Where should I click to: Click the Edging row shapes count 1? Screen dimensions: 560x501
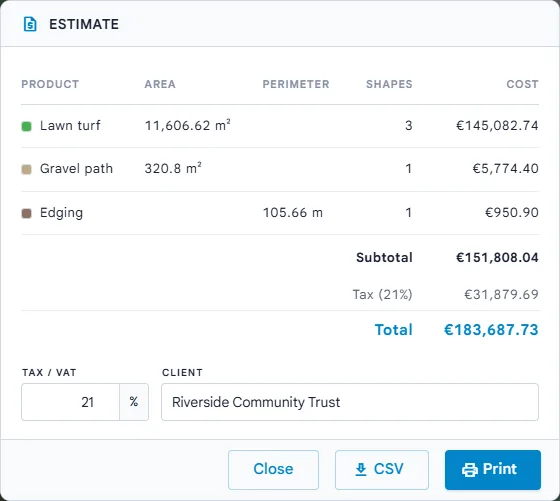pos(409,213)
